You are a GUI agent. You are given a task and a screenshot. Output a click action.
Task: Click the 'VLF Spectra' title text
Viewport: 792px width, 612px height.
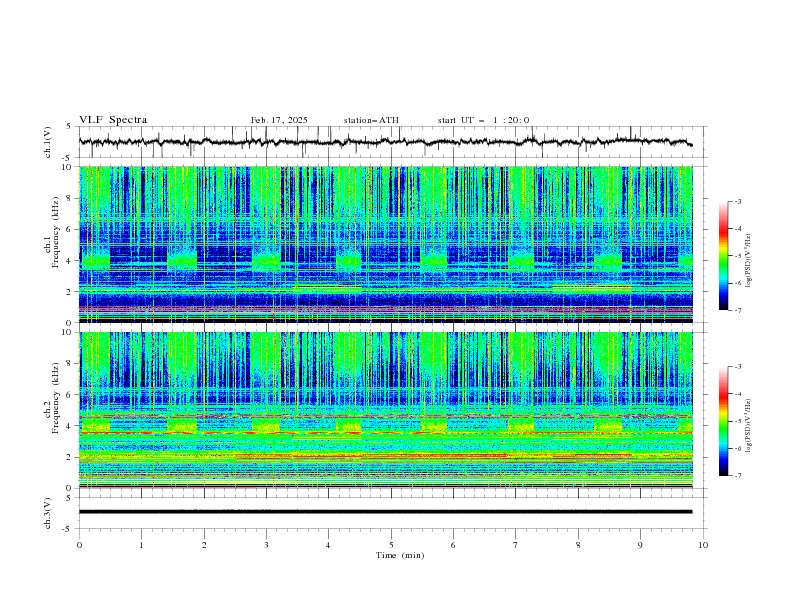click(x=113, y=120)
